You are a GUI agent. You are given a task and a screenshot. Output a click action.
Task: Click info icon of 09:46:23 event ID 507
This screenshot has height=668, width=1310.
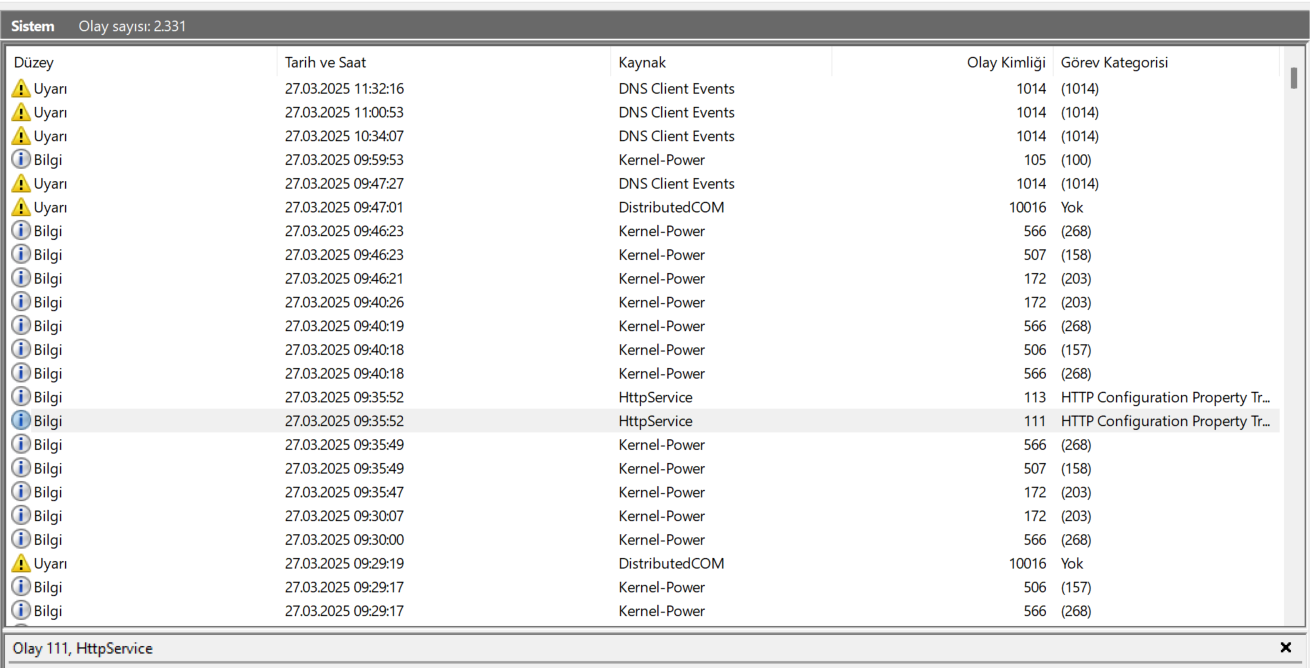click(x=21, y=255)
